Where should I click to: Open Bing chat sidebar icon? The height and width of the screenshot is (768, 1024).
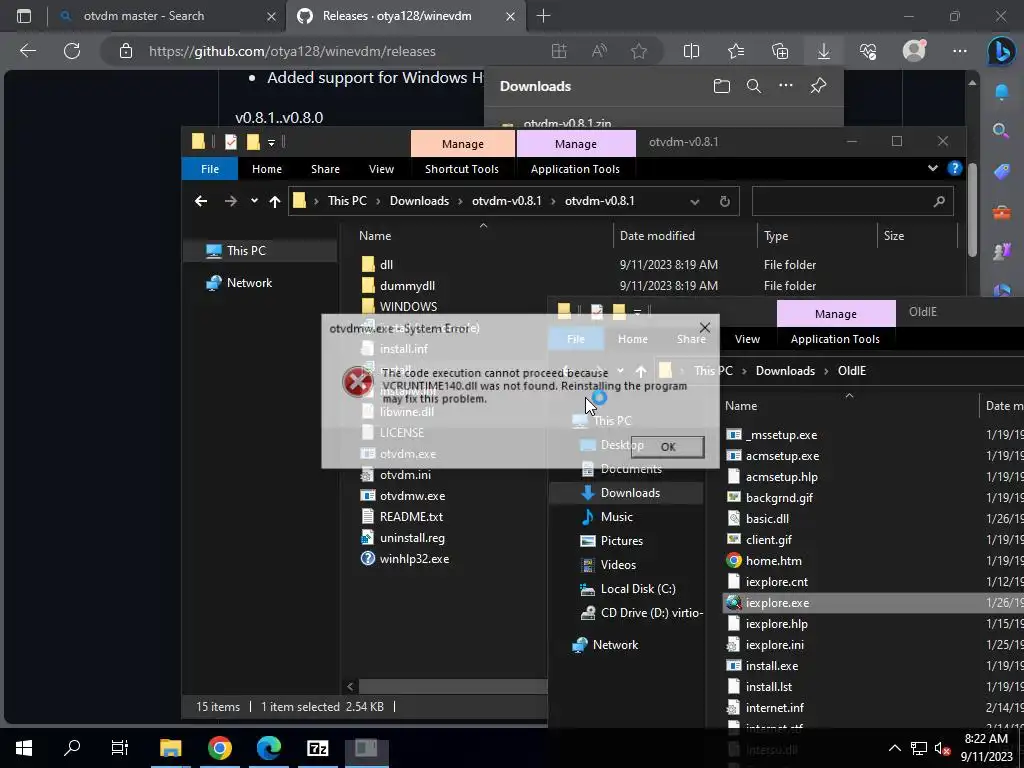[1001, 51]
